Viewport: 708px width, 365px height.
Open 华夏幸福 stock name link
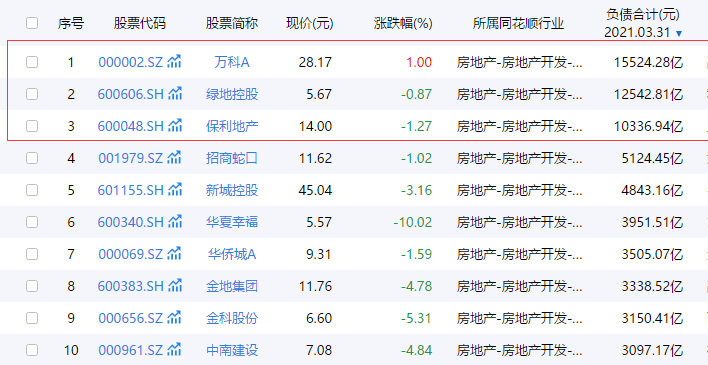pyautogui.click(x=232, y=222)
